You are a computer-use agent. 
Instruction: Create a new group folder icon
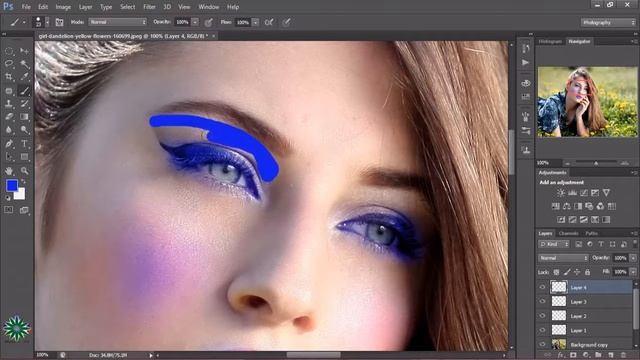point(598,356)
